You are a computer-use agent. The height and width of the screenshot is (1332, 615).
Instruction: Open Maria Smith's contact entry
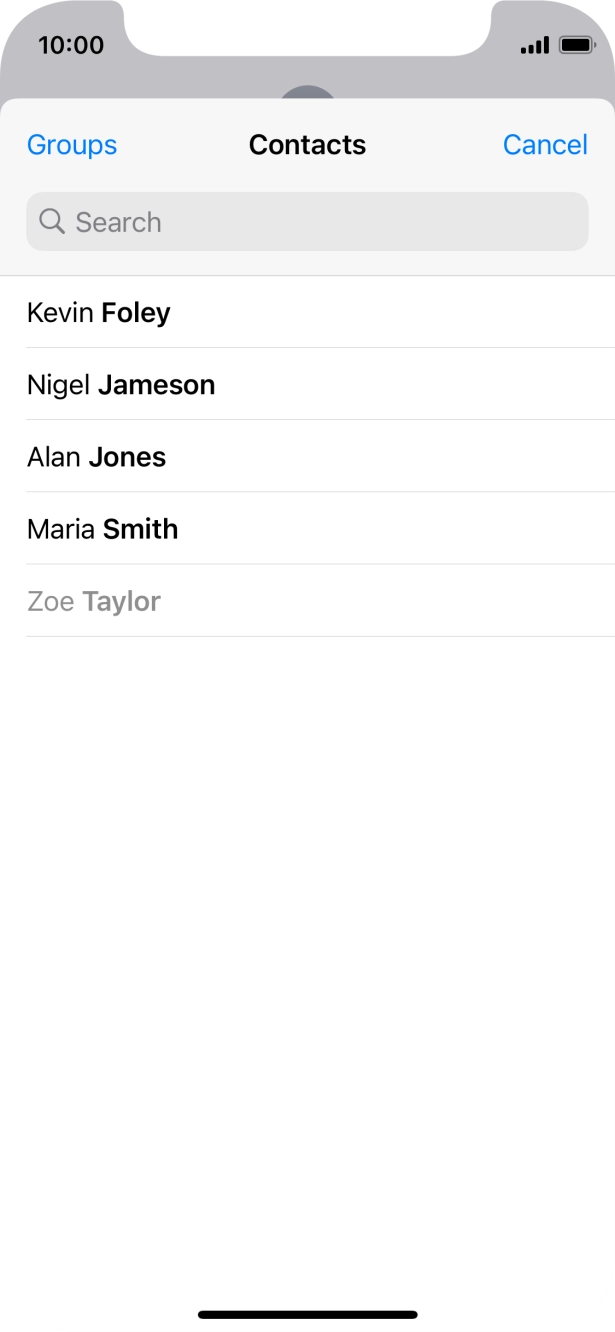click(x=103, y=529)
